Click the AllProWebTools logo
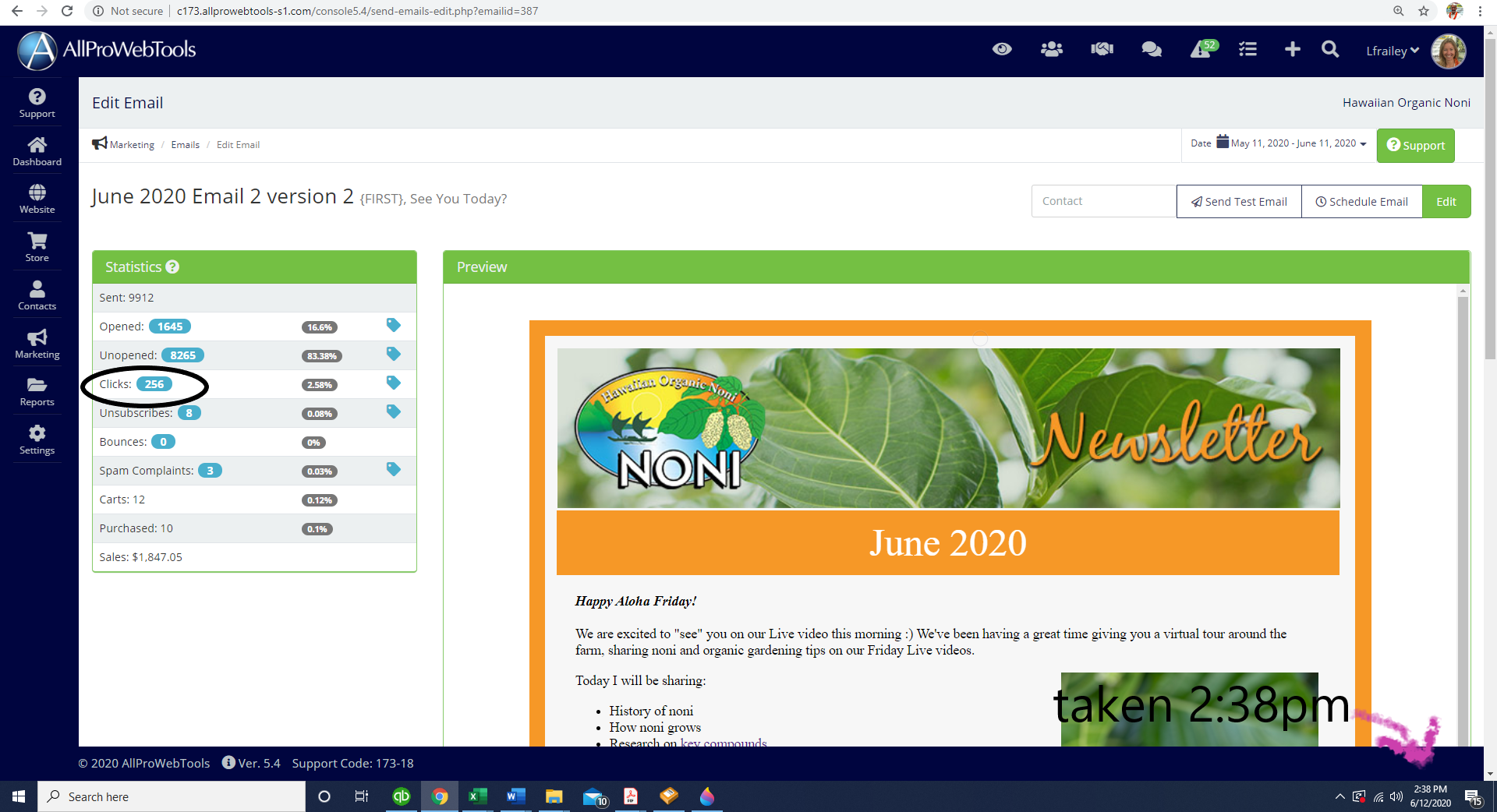Viewport: 1497px width, 812px height. [107, 50]
